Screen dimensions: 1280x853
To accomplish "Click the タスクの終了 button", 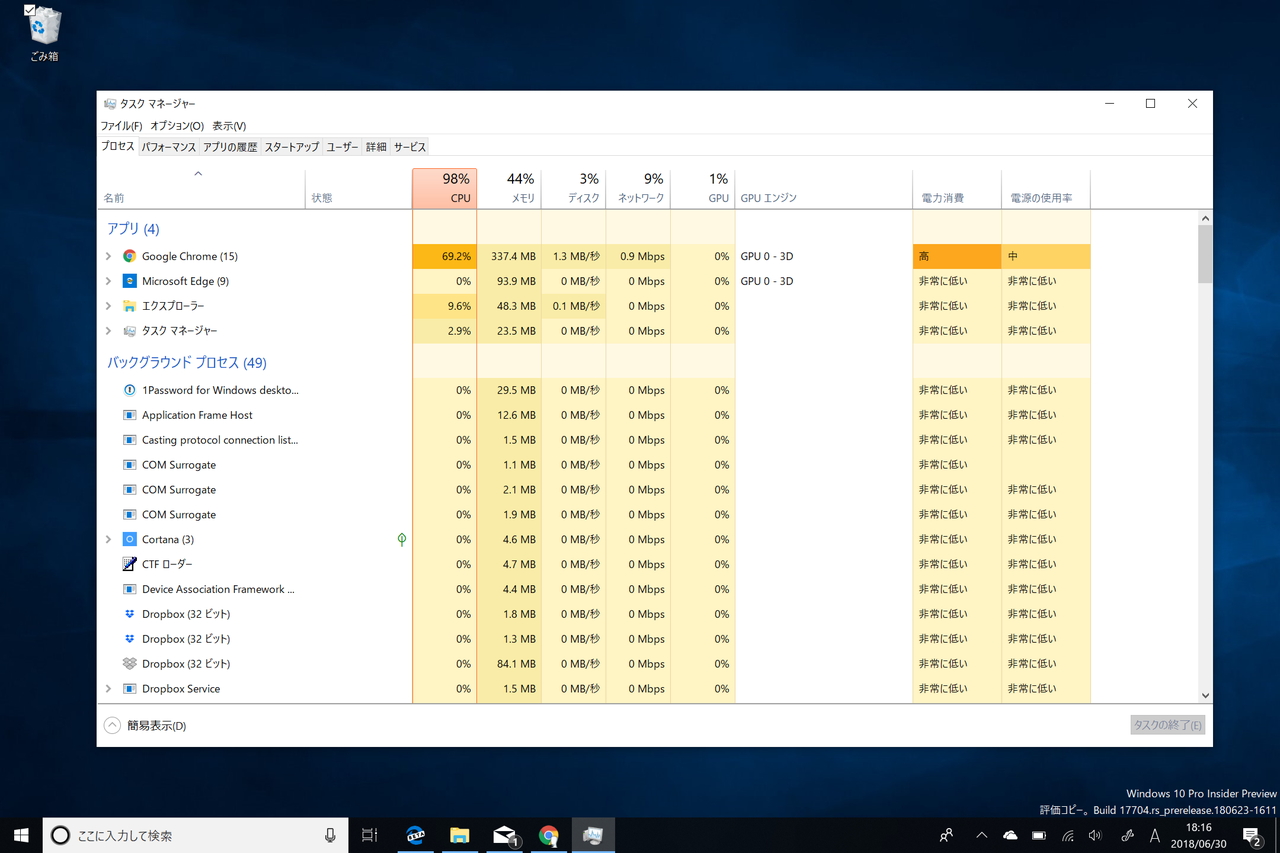I will point(1167,725).
